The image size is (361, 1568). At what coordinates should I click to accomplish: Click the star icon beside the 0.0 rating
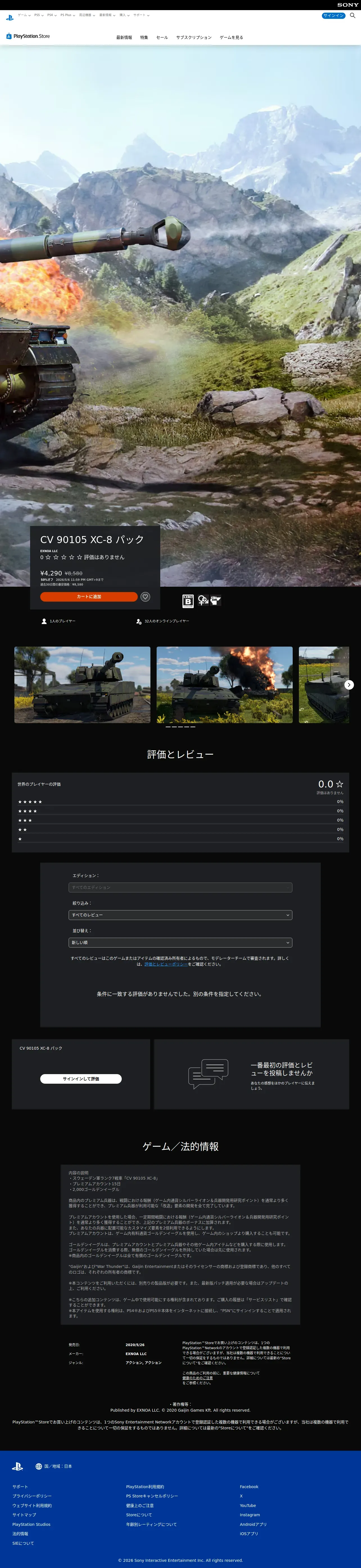340,784
